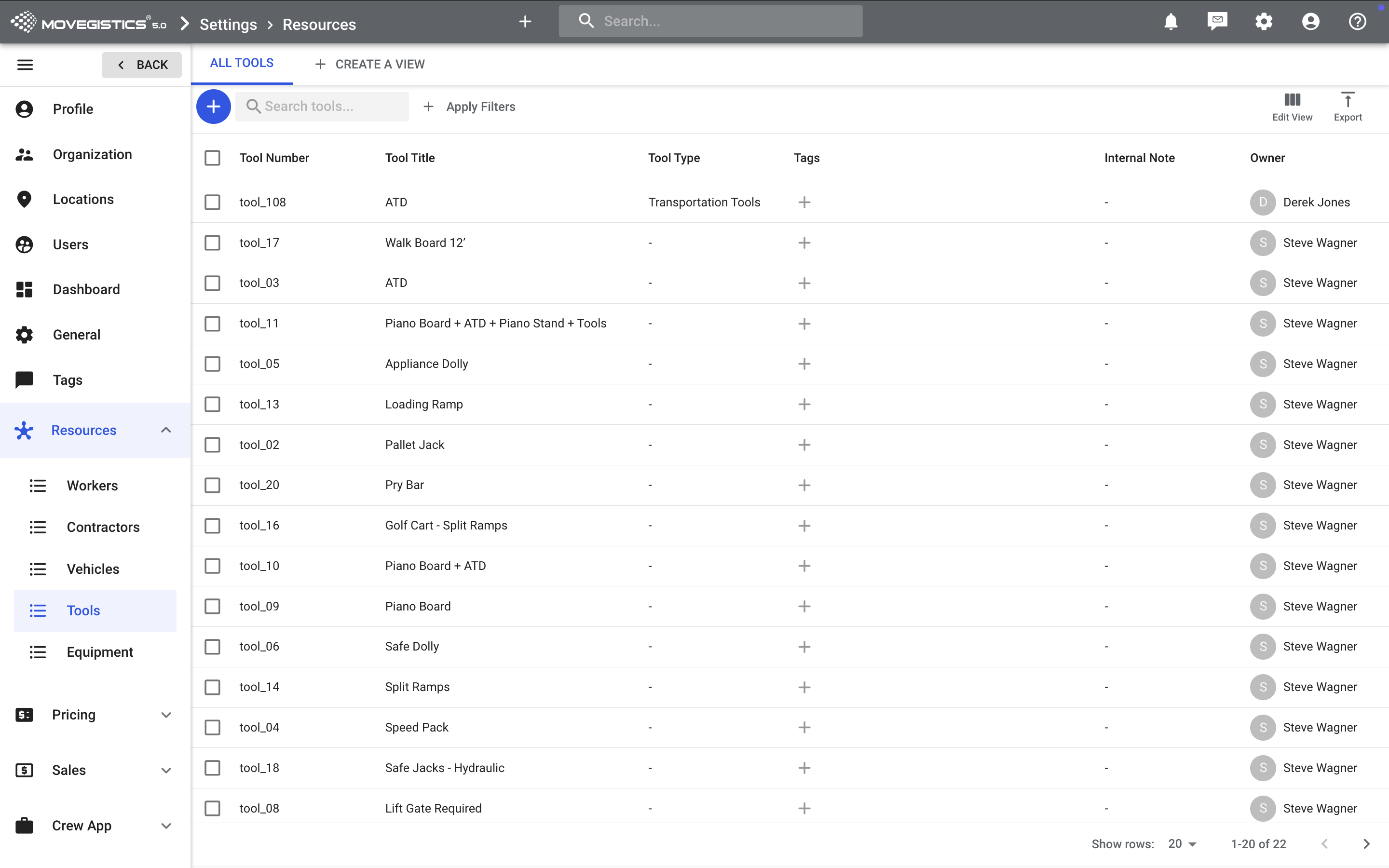Open the help question mark icon
The height and width of the screenshot is (868, 1389).
pyautogui.click(x=1357, y=22)
